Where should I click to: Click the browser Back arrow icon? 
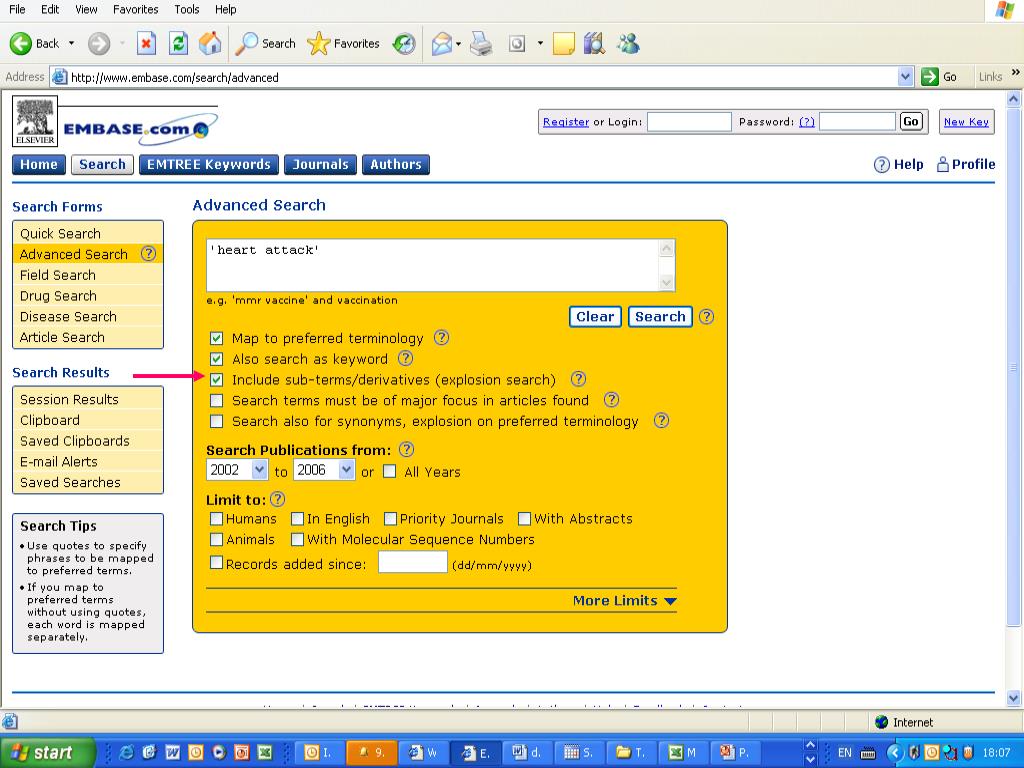pyautogui.click(x=20, y=44)
